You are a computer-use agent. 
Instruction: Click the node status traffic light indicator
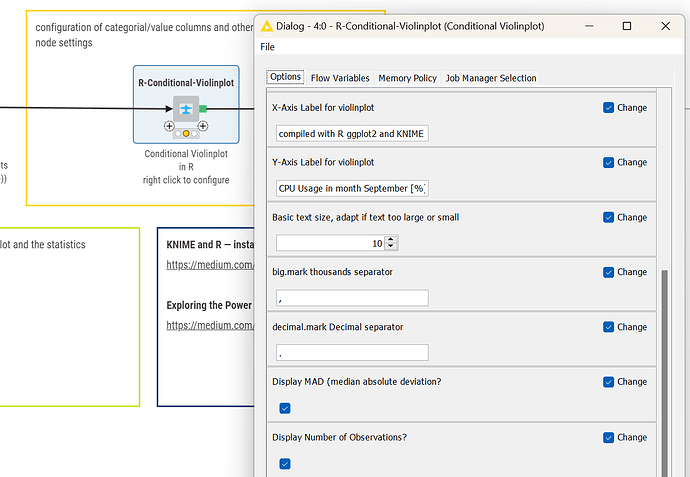[x=186, y=133]
